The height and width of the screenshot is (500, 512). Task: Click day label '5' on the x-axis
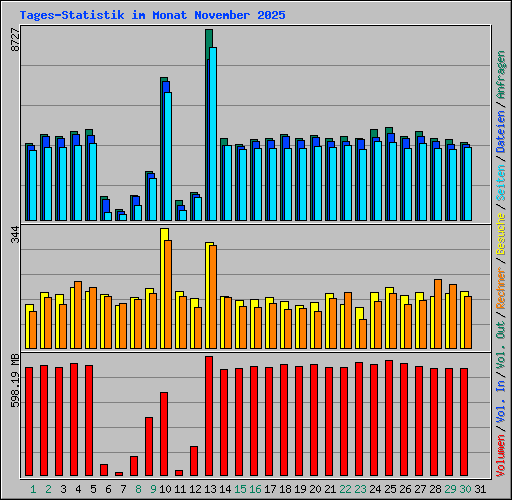pos(93,489)
